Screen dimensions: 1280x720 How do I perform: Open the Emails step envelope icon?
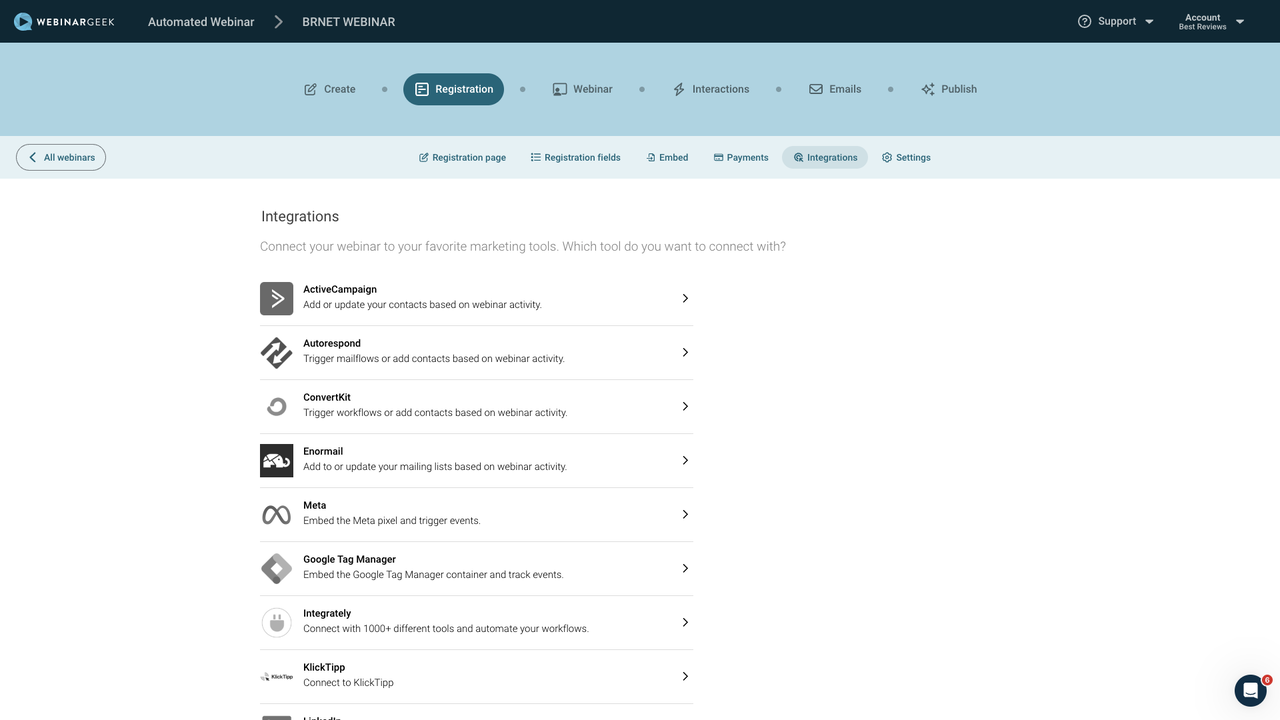(x=816, y=89)
